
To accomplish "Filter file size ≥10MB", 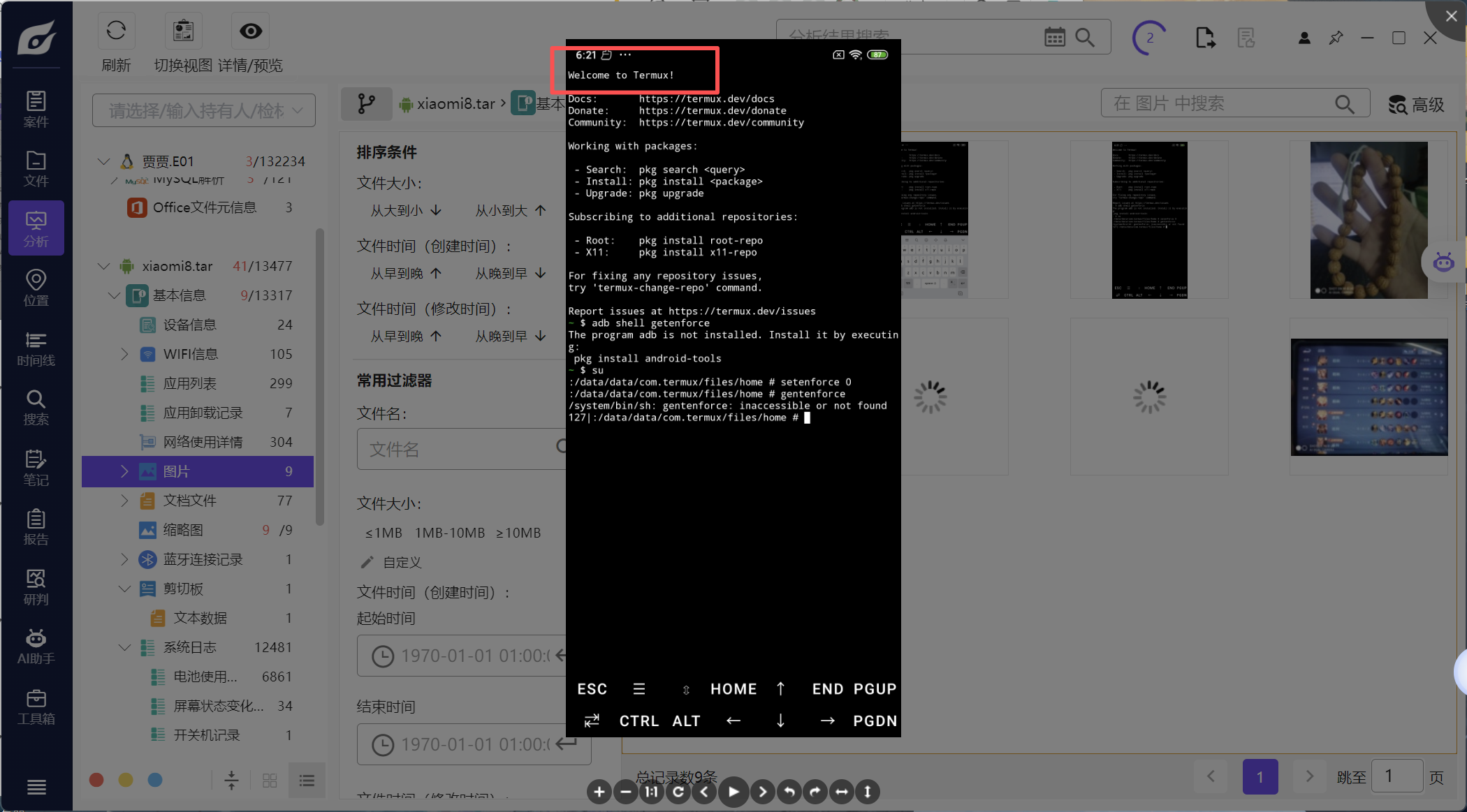I will click(518, 533).
